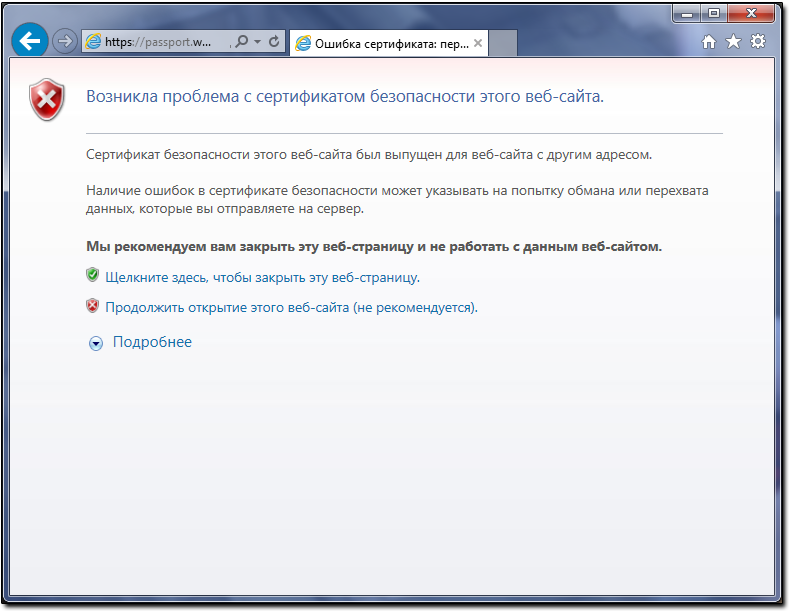Go back with the blue back arrow
This screenshot has height=612, width=790.
[30, 40]
